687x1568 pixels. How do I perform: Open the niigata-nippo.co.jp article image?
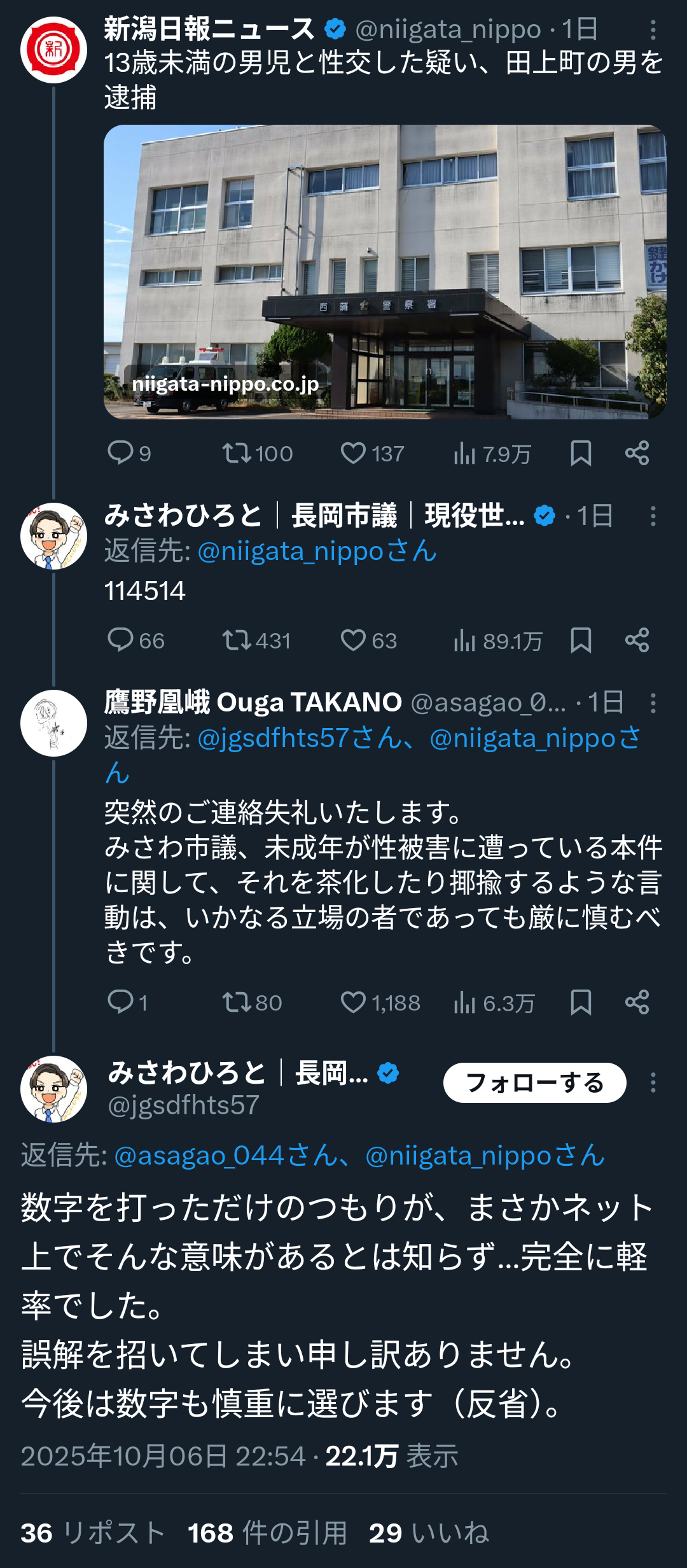click(x=385, y=272)
